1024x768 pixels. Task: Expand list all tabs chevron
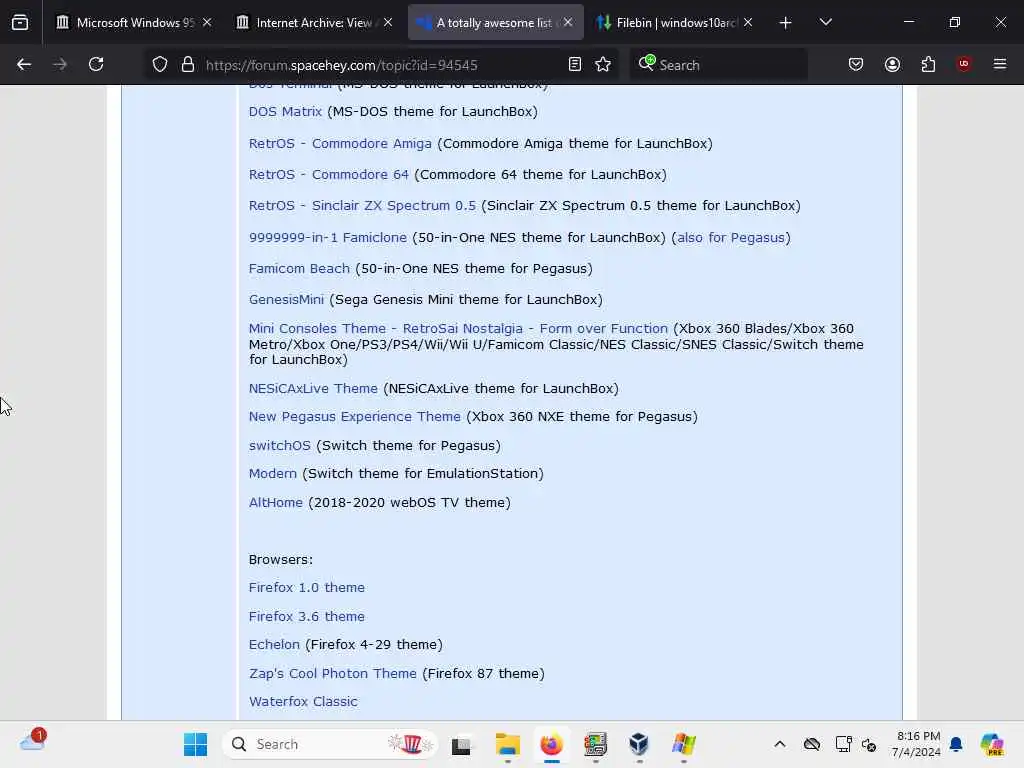(825, 22)
